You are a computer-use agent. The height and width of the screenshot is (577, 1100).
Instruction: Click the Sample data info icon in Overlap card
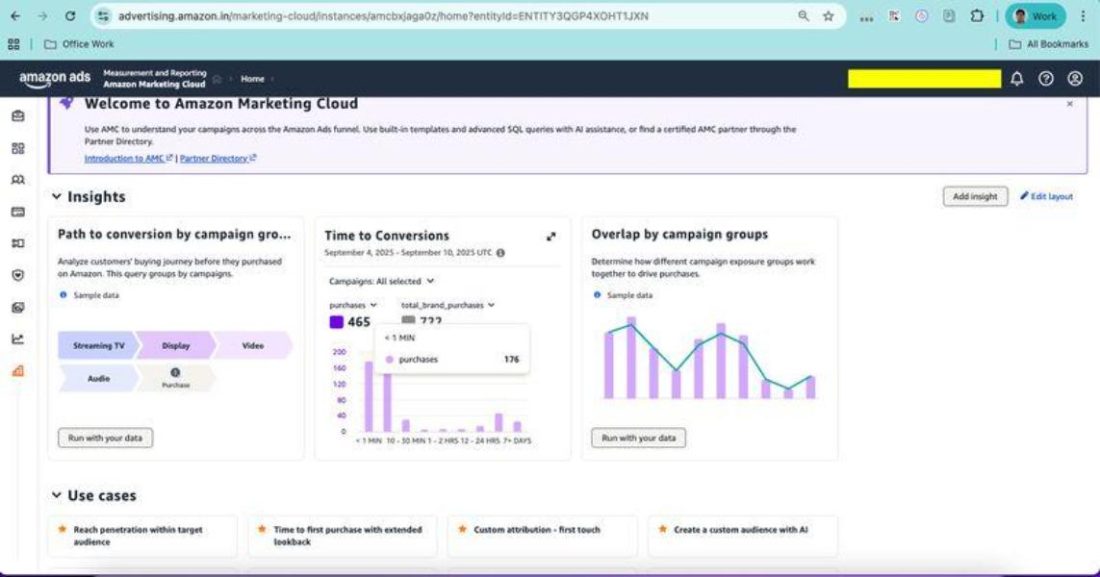(597, 295)
